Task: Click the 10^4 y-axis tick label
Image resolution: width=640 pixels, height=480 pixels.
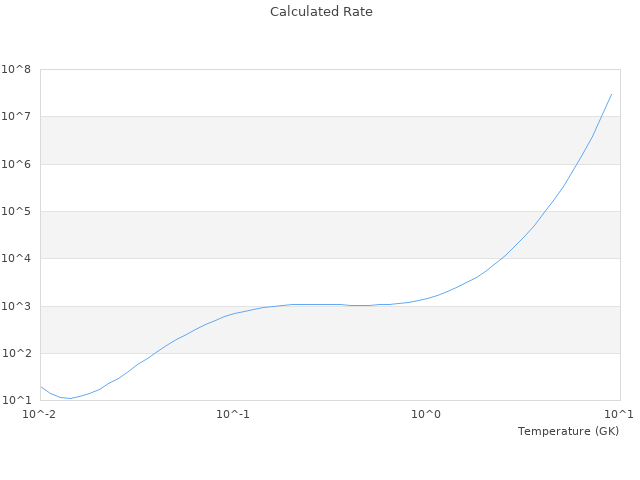Action: click(16, 259)
